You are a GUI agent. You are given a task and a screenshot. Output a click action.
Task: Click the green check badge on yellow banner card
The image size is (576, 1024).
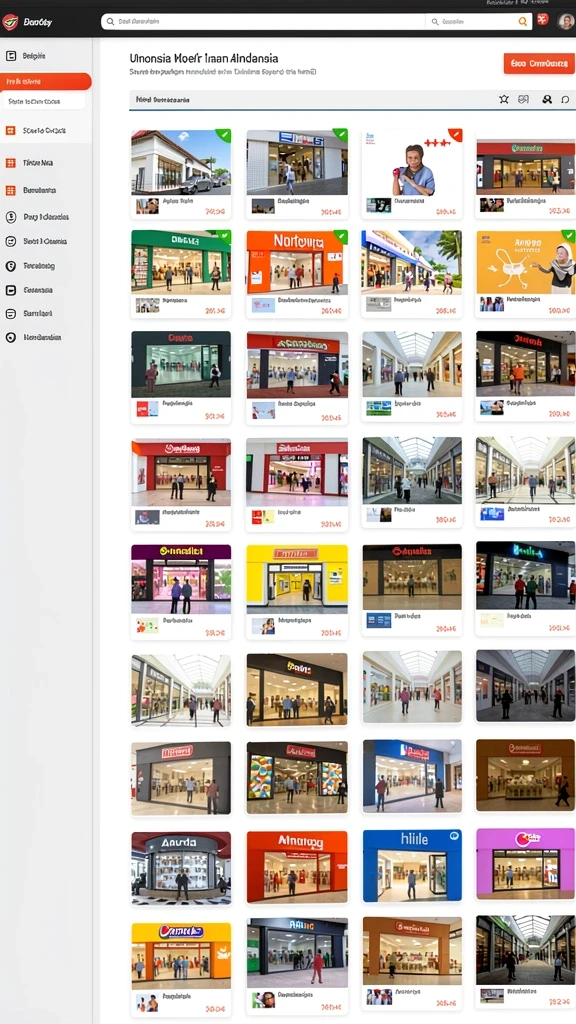pos(568,236)
